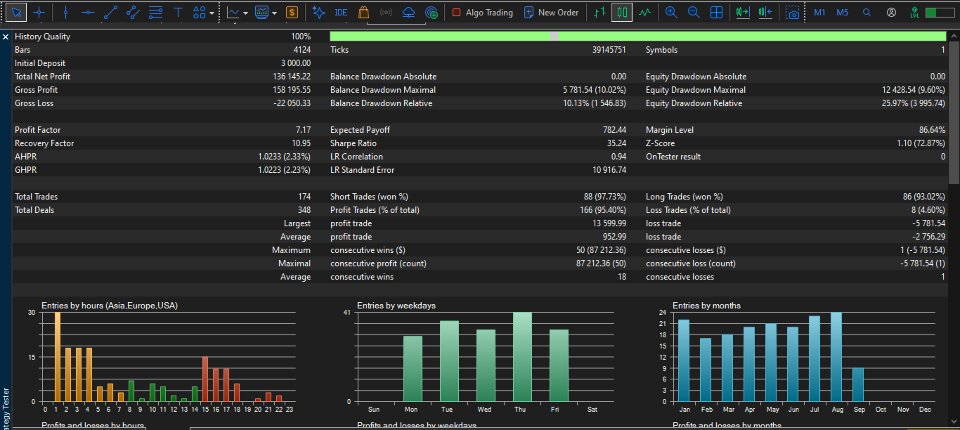Take a screenshot with camera icon

793,13
